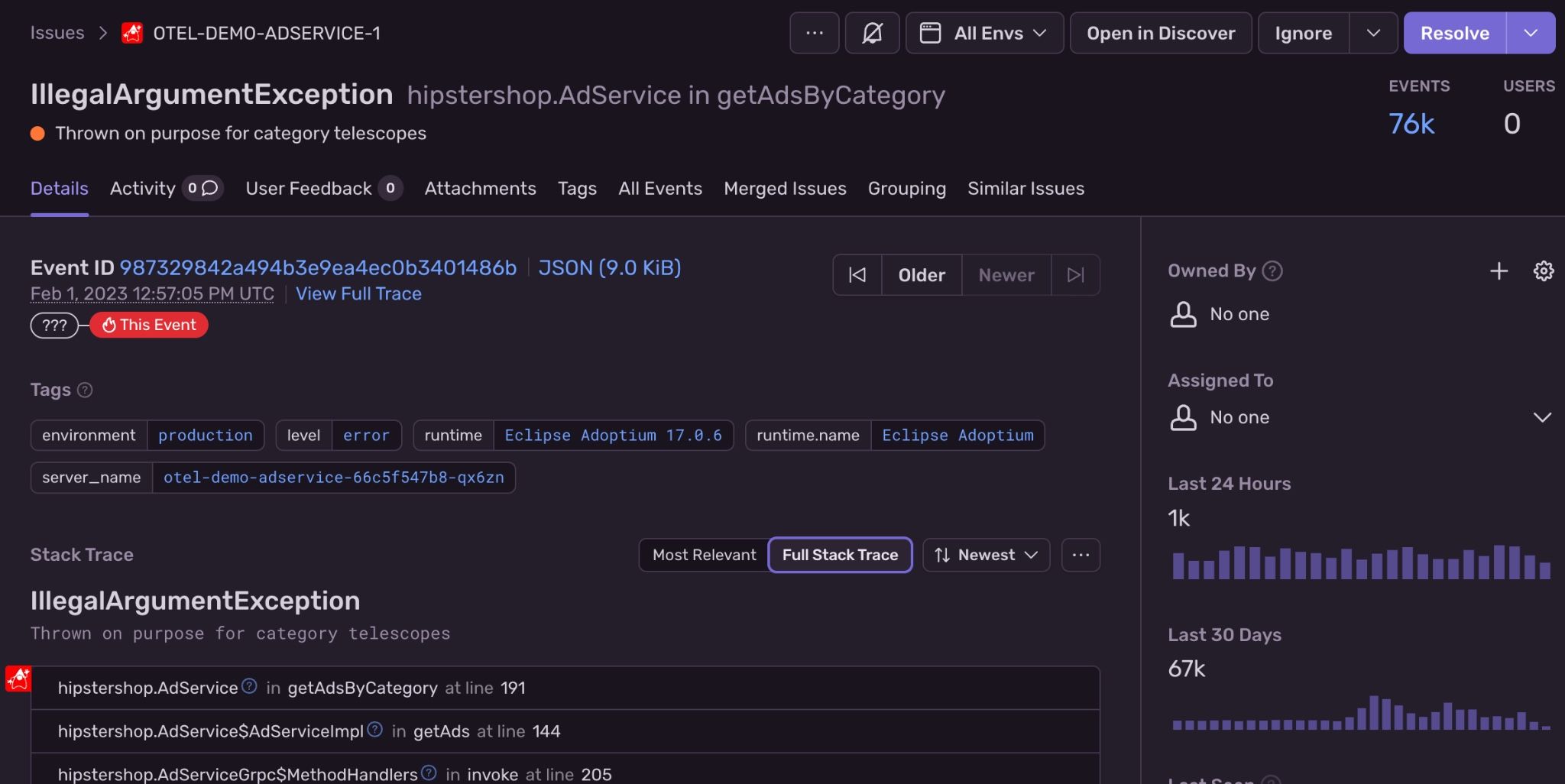Open the Tags tab

pos(577,188)
